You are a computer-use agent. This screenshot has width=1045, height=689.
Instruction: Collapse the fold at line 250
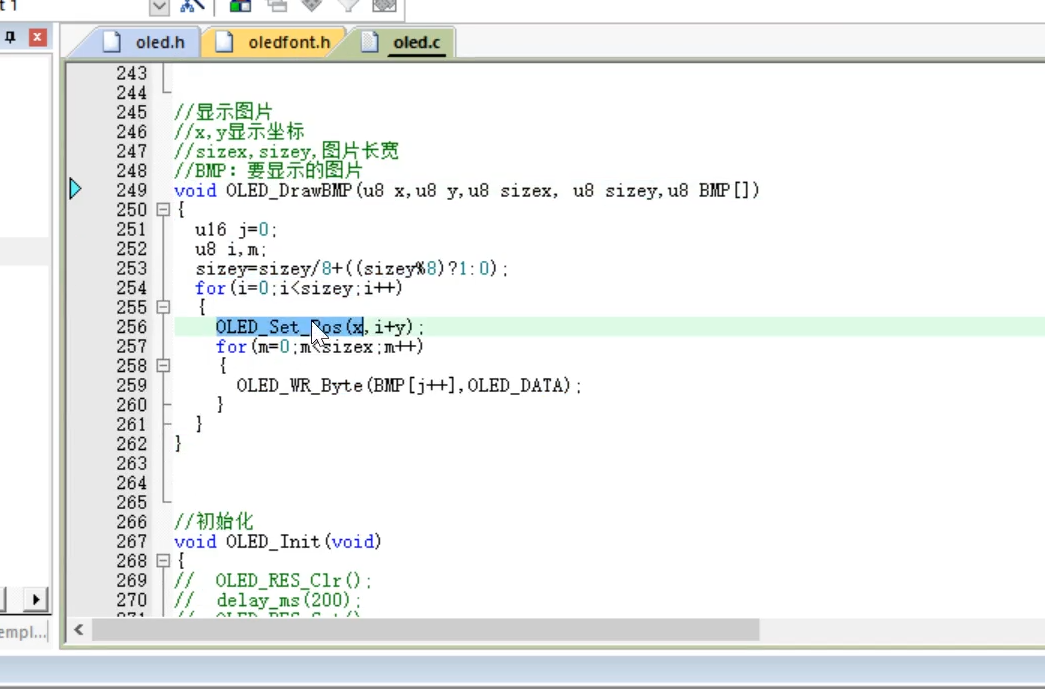pyautogui.click(x=163, y=210)
